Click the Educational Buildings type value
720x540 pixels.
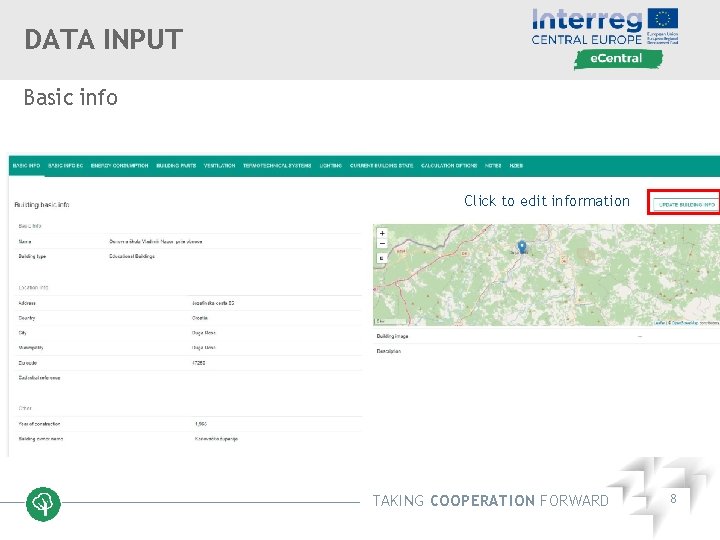point(132,256)
